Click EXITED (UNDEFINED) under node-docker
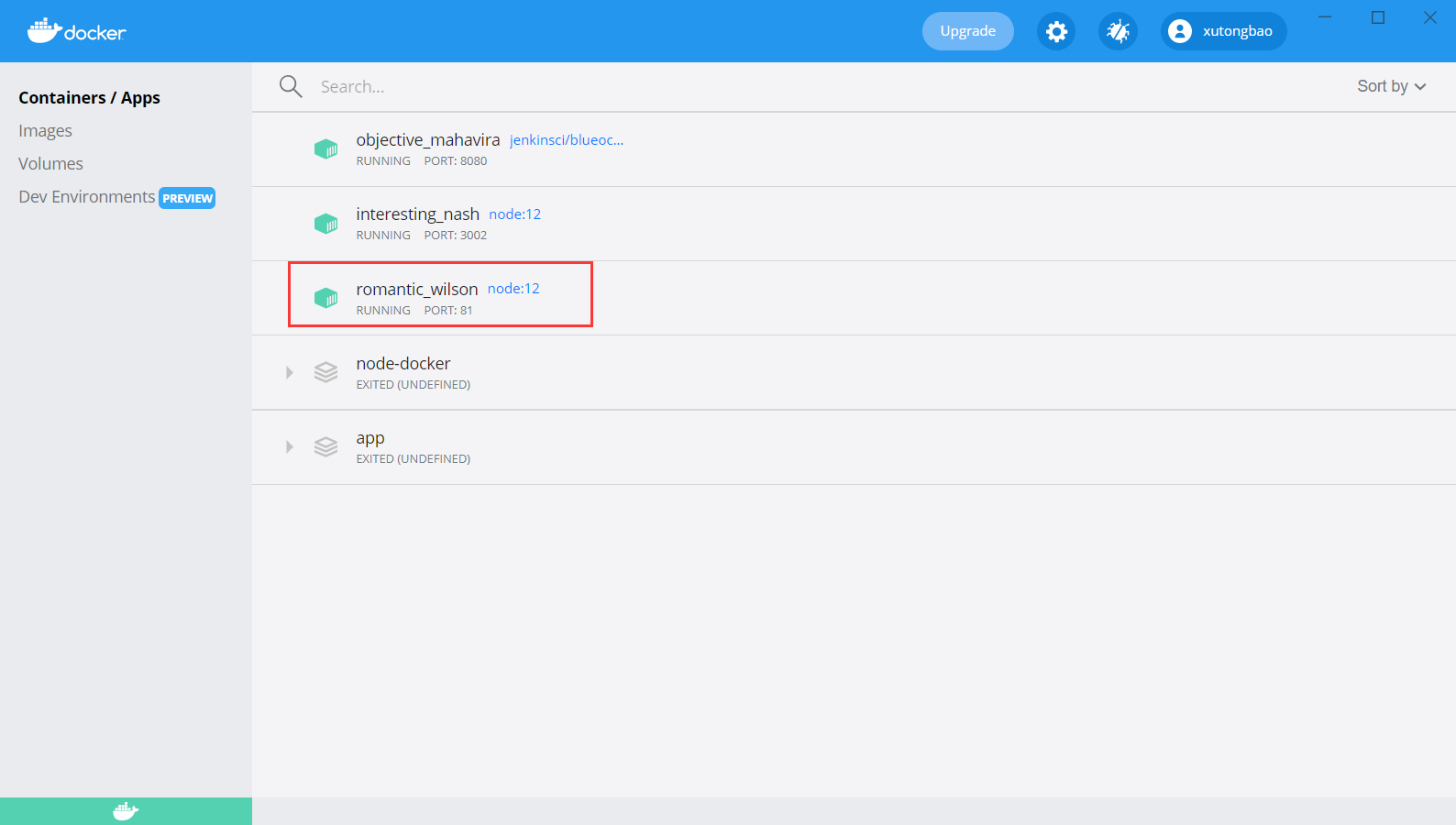Screen dimensions: 1456x825 point(414,385)
